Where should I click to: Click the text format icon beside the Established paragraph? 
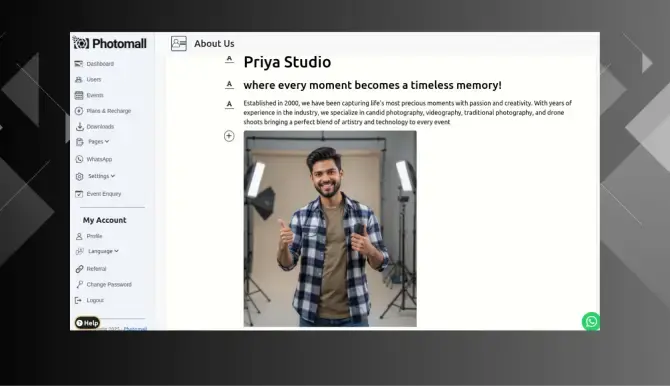[x=229, y=104]
